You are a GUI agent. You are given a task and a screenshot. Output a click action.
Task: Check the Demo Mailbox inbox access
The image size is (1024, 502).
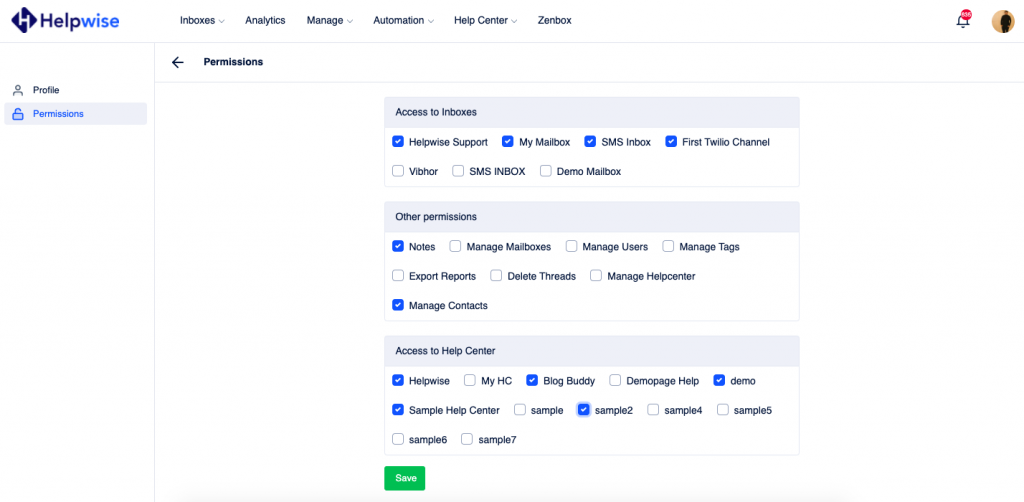[x=546, y=171]
